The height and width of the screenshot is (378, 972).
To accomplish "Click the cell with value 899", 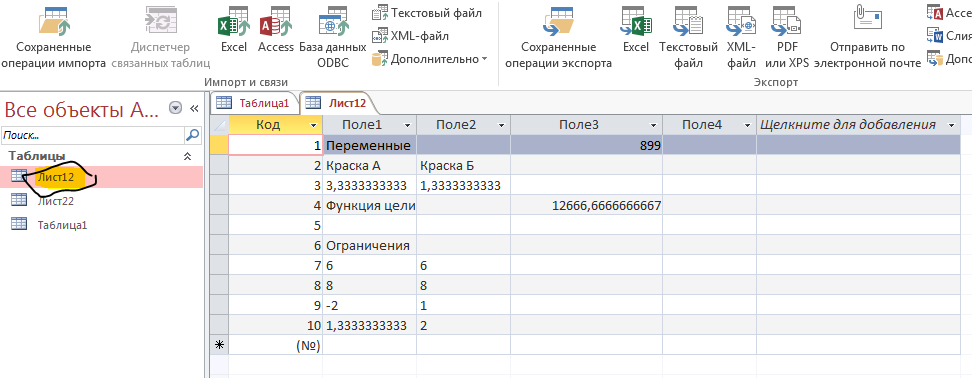I will point(586,145).
